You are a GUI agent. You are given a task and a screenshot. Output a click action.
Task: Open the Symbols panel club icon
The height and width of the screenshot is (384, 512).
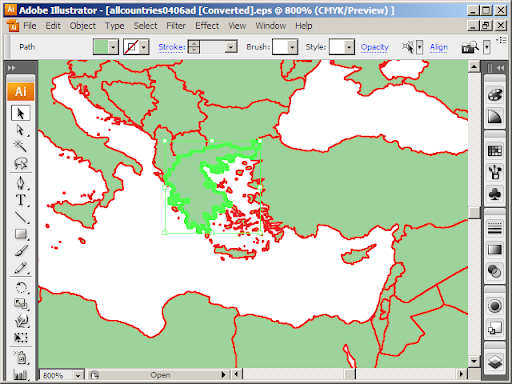495,193
